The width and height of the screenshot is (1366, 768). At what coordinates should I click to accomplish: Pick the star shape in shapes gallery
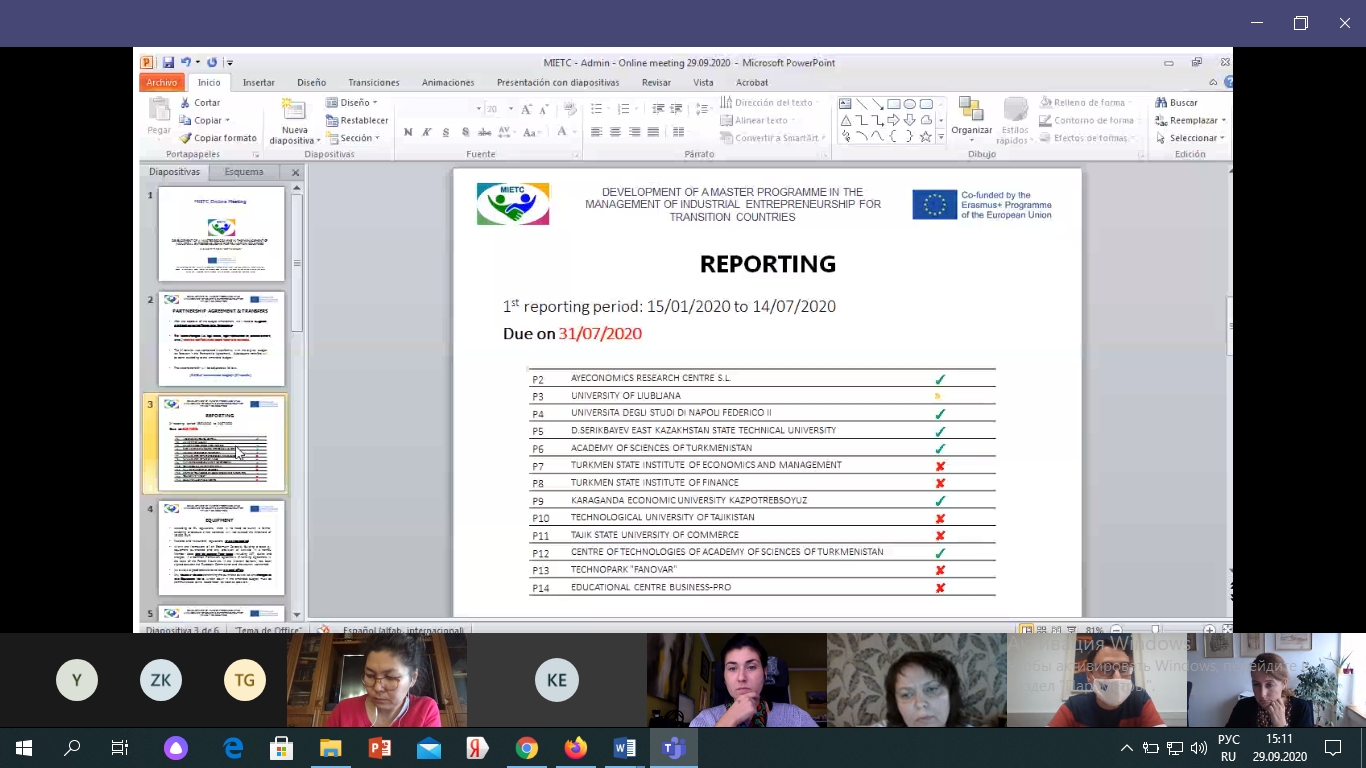pyautogui.click(x=925, y=137)
